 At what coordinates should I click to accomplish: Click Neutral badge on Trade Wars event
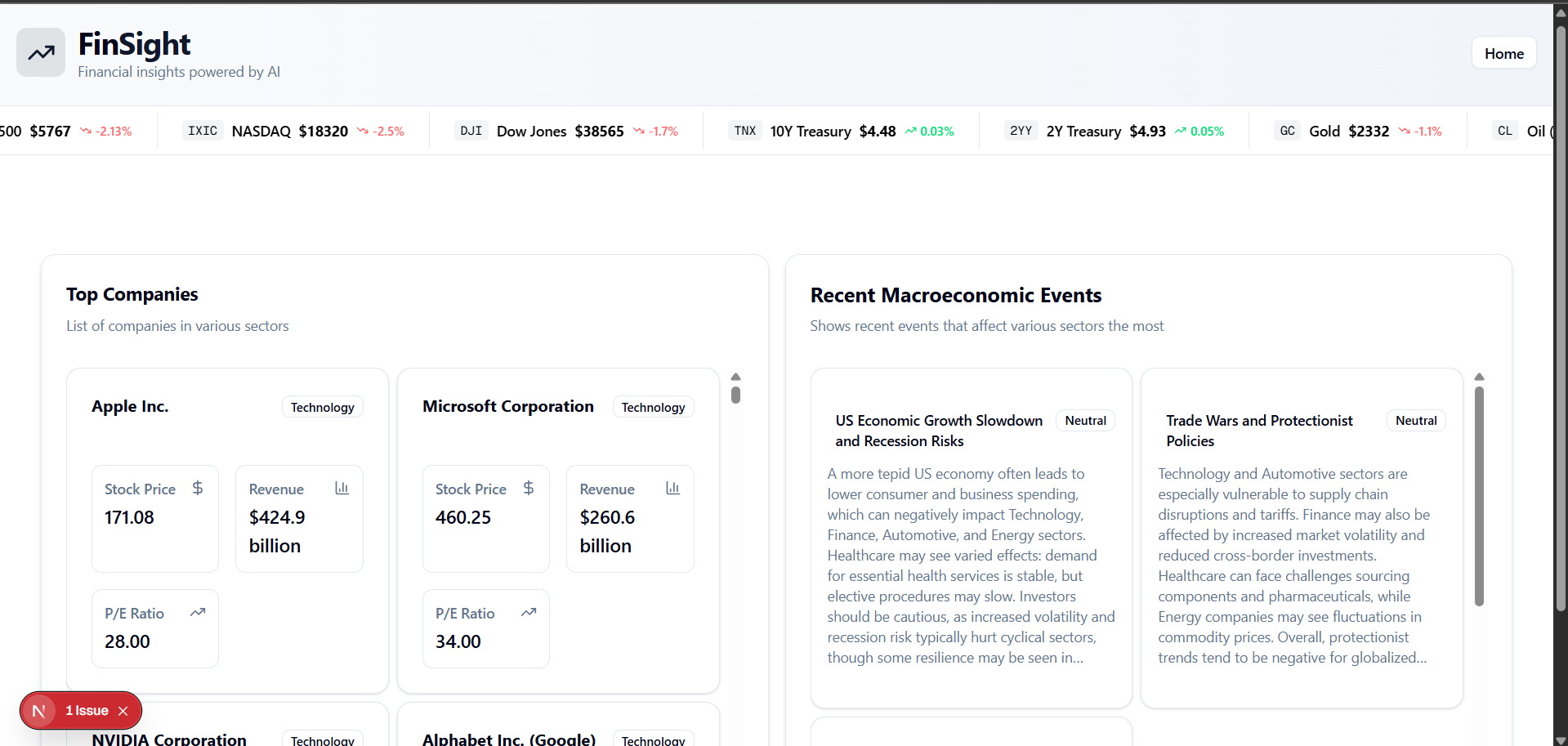[1416, 421]
